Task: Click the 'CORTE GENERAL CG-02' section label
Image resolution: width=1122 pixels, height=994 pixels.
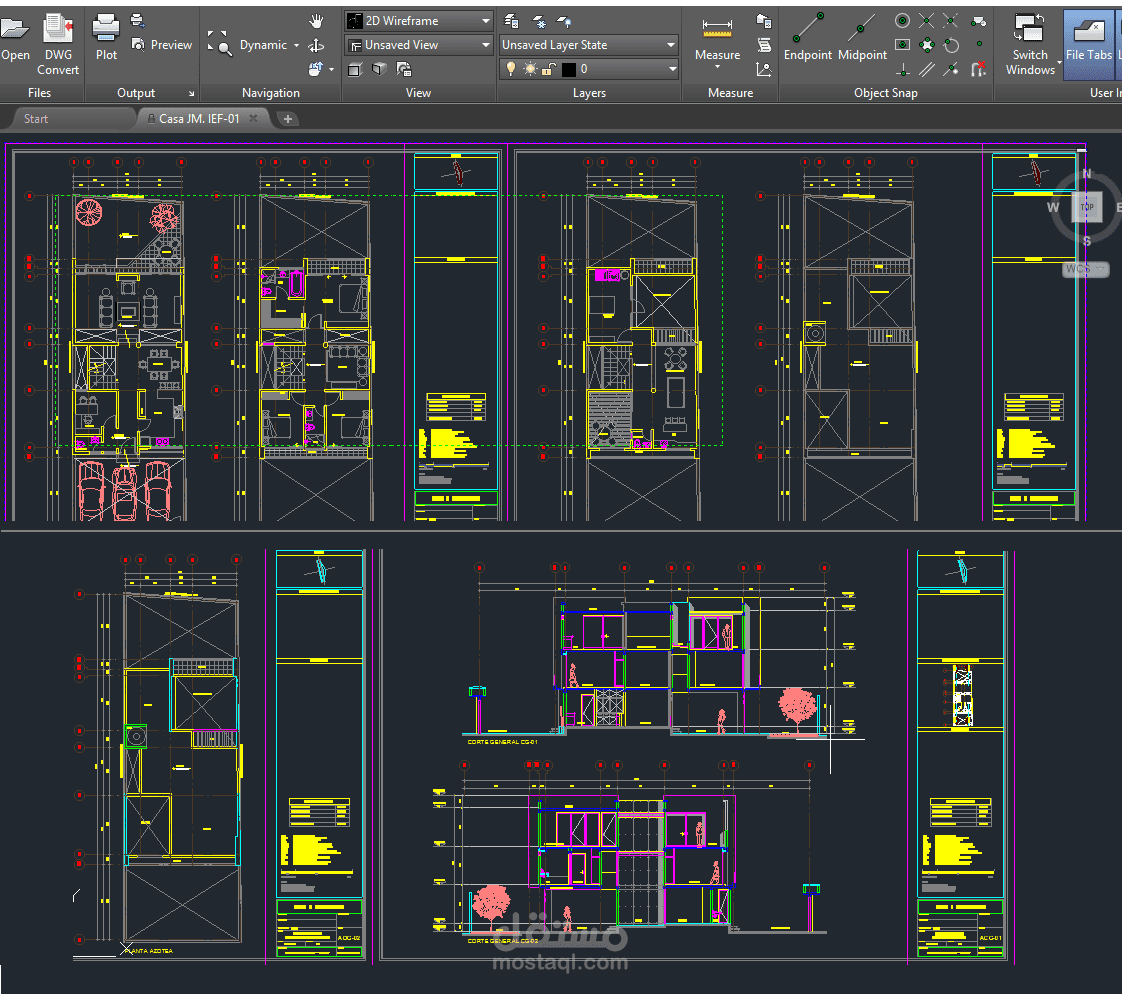Action: 502,941
